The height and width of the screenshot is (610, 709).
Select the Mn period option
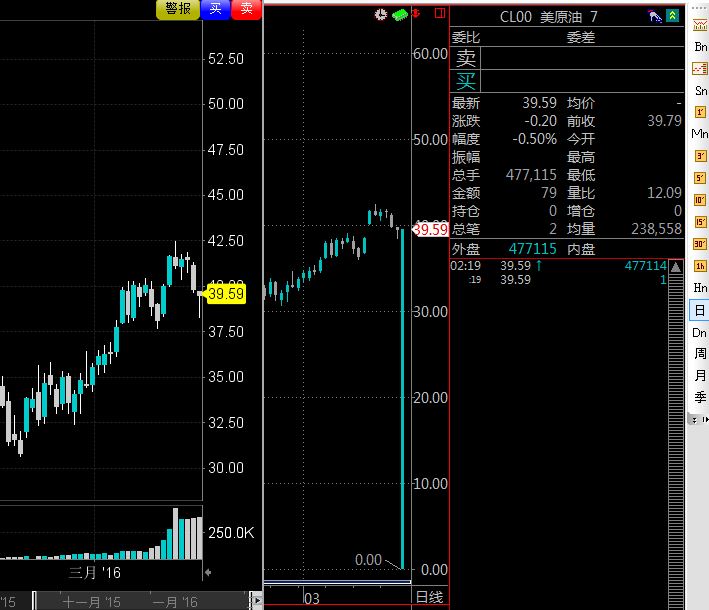pyautogui.click(x=700, y=134)
